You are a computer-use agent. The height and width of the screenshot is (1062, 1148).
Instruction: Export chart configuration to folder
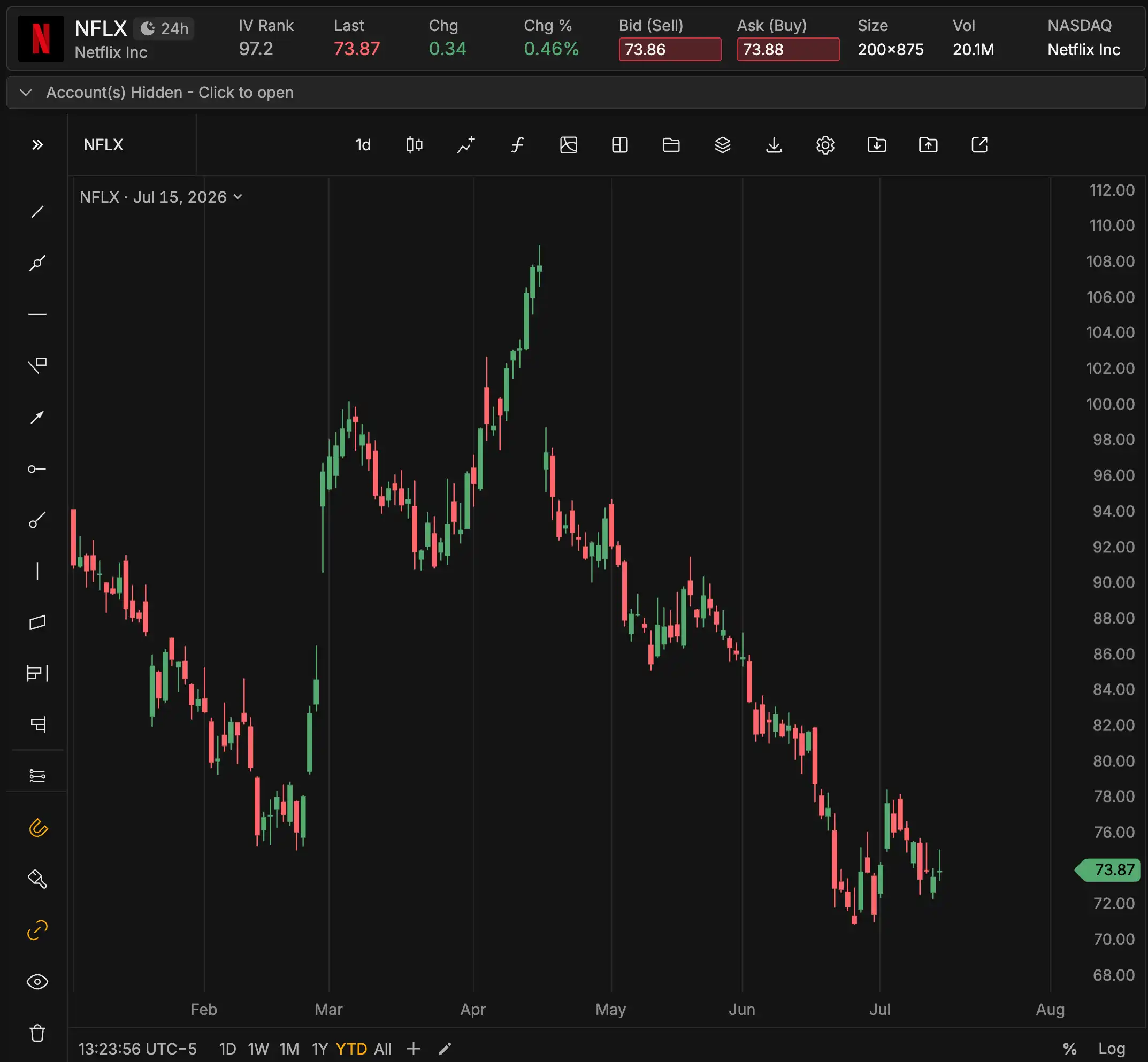[928, 145]
